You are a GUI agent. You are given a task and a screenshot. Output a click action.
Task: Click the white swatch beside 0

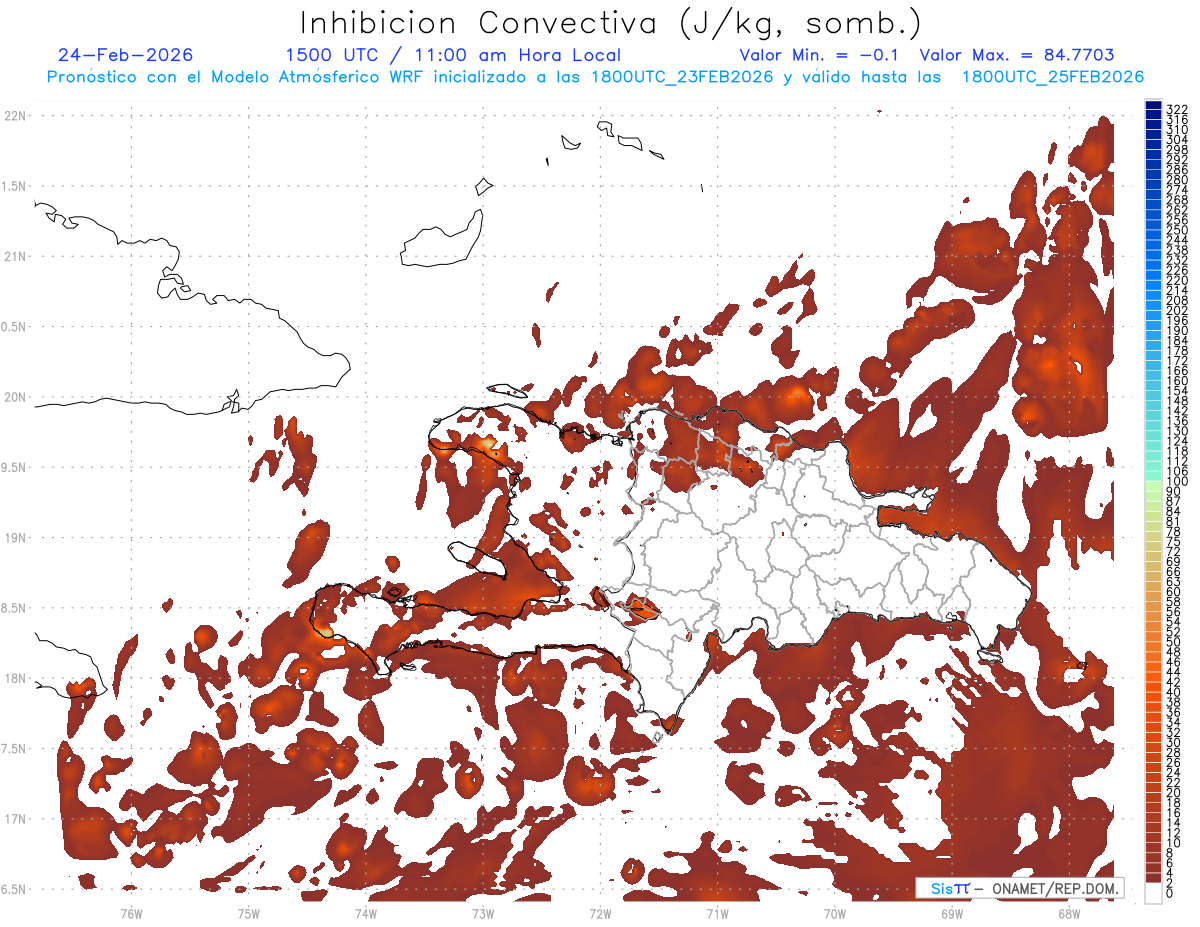tap(1154, 893)
